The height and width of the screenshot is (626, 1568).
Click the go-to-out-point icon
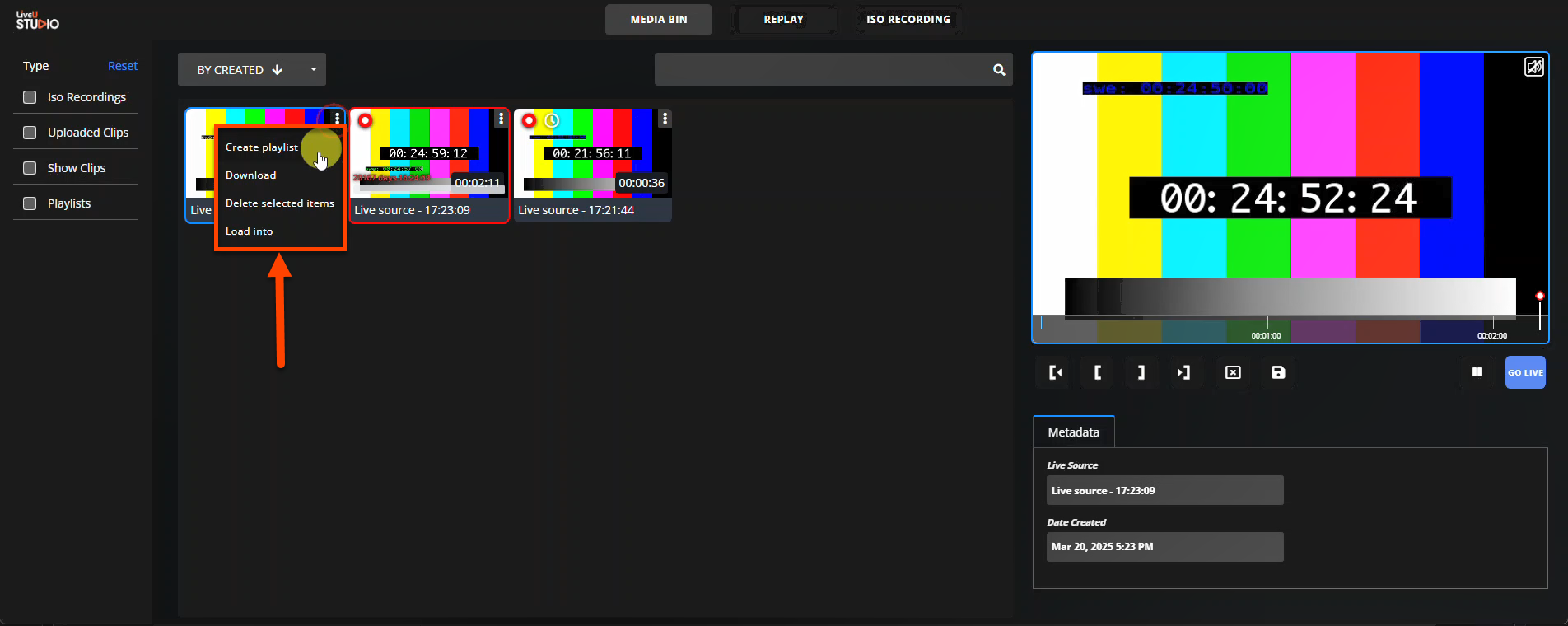click(x=1183, y=373)
